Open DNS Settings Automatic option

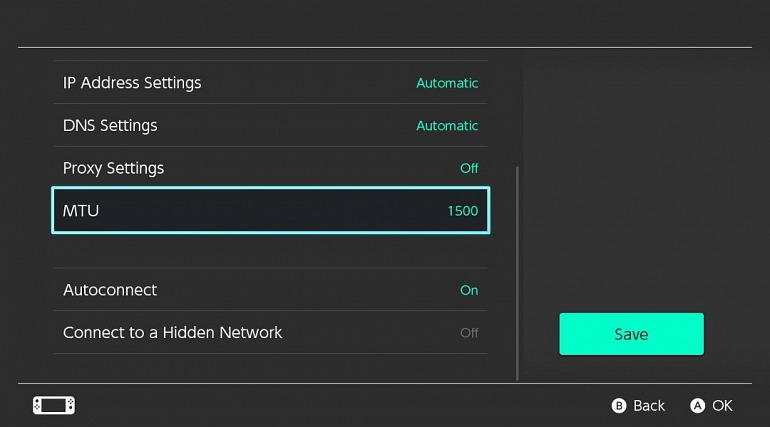click(447, 126)
